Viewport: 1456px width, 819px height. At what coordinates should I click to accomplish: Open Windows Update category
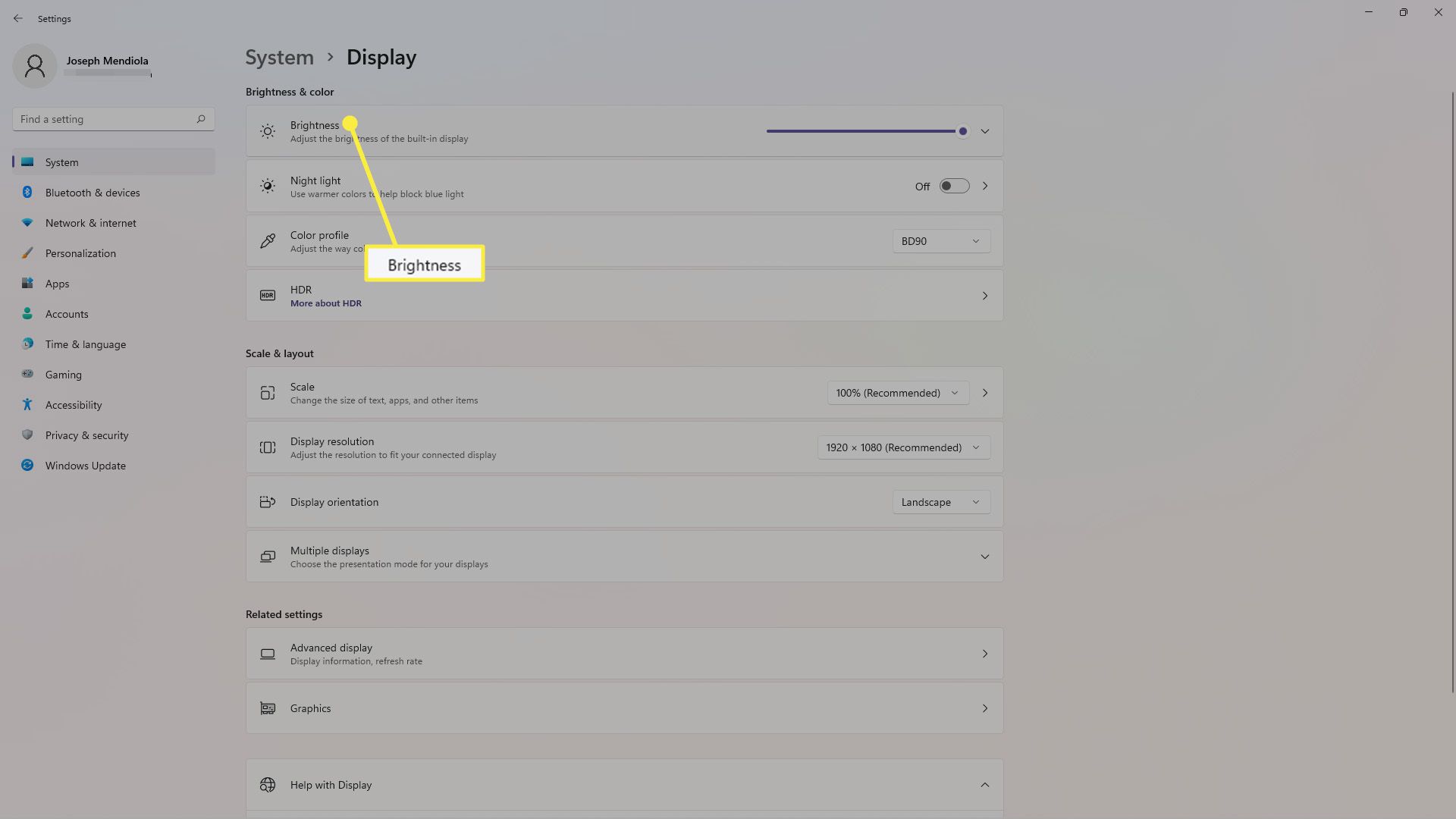[114, 465]
